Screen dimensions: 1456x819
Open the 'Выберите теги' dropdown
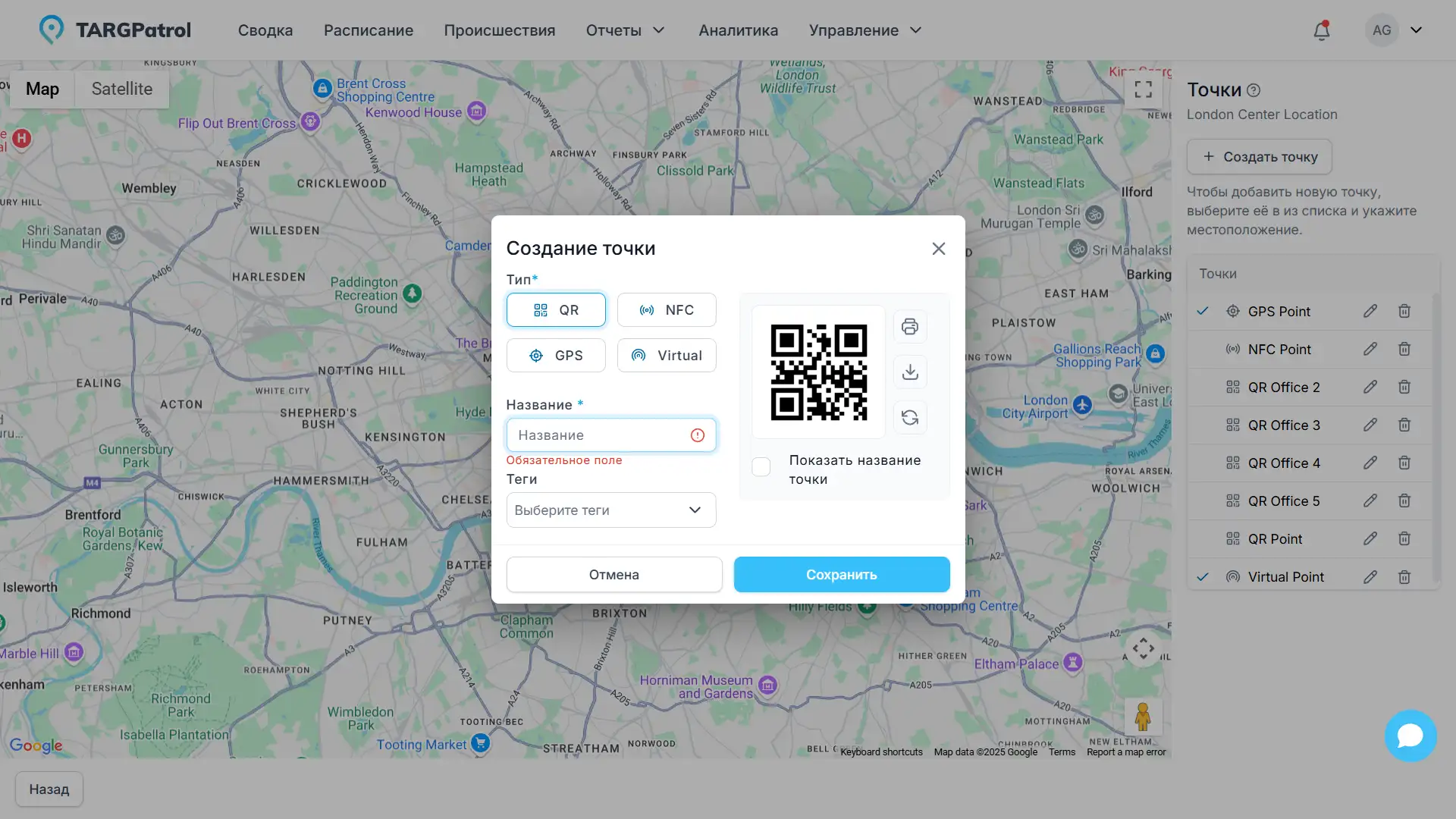point(610,510)
